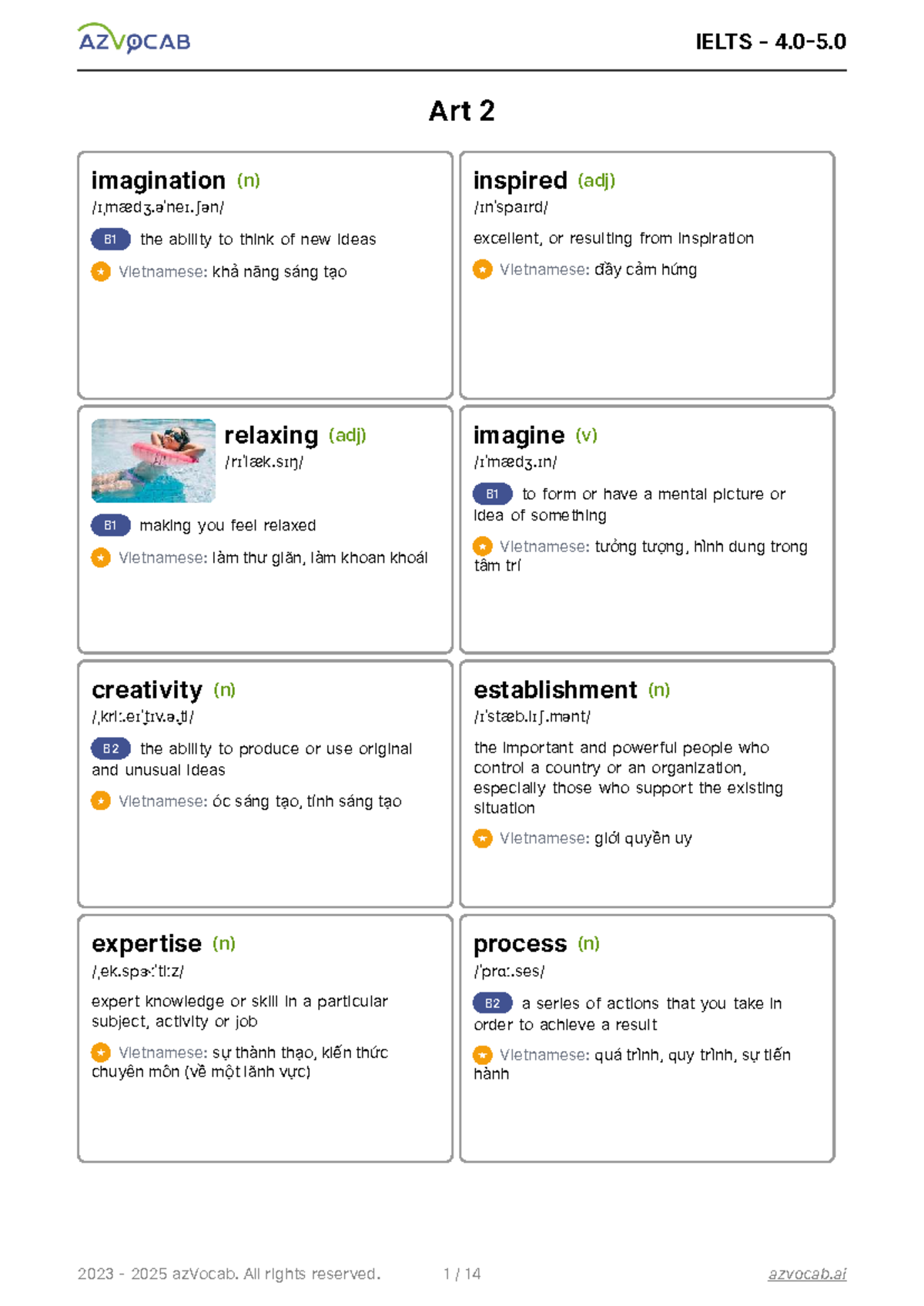Click the B1 badge in the imagine card

pos(493,494)
